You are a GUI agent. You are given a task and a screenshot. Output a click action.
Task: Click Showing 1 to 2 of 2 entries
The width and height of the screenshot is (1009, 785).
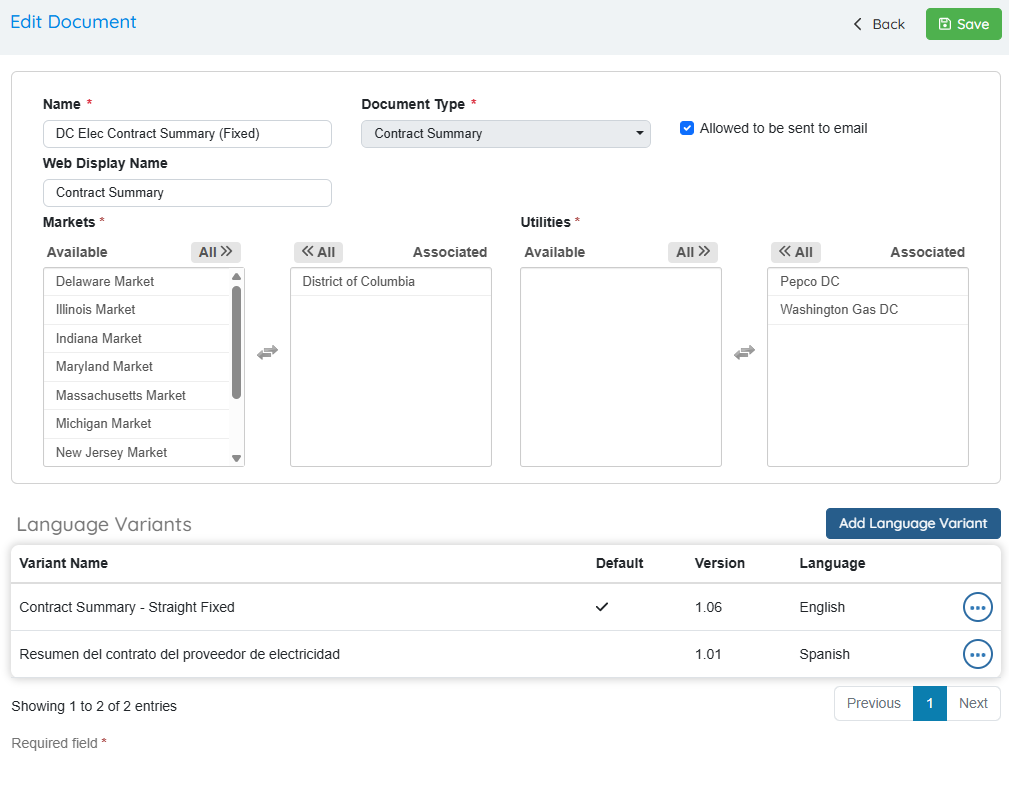(x=94, y=706)
